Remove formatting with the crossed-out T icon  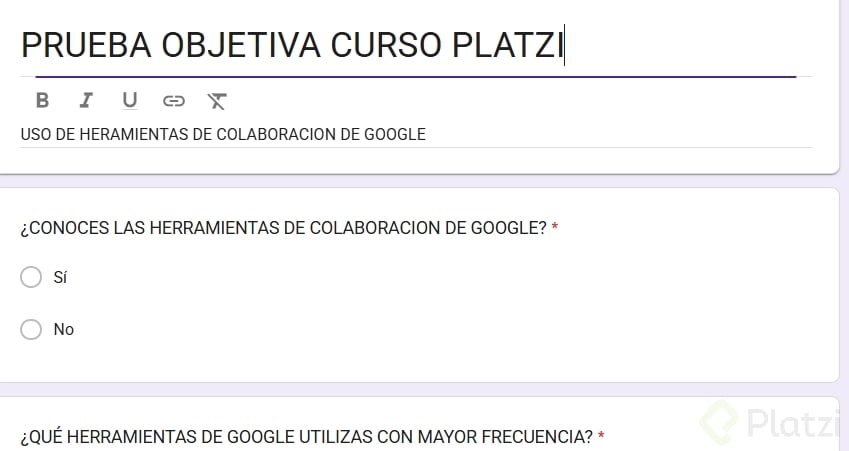pyautogui.click(x=217, y=101)
